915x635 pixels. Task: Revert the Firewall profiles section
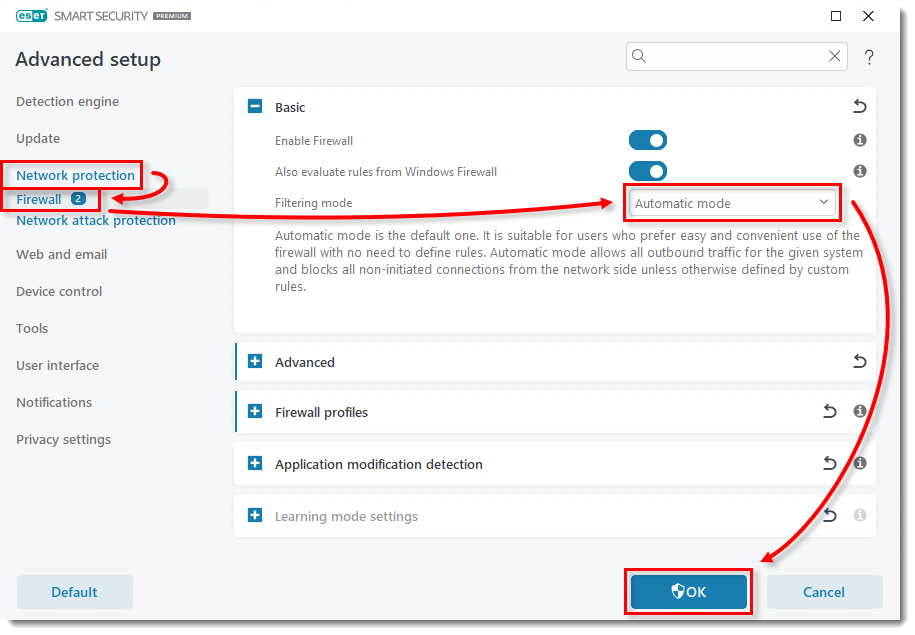coord(829,411)
